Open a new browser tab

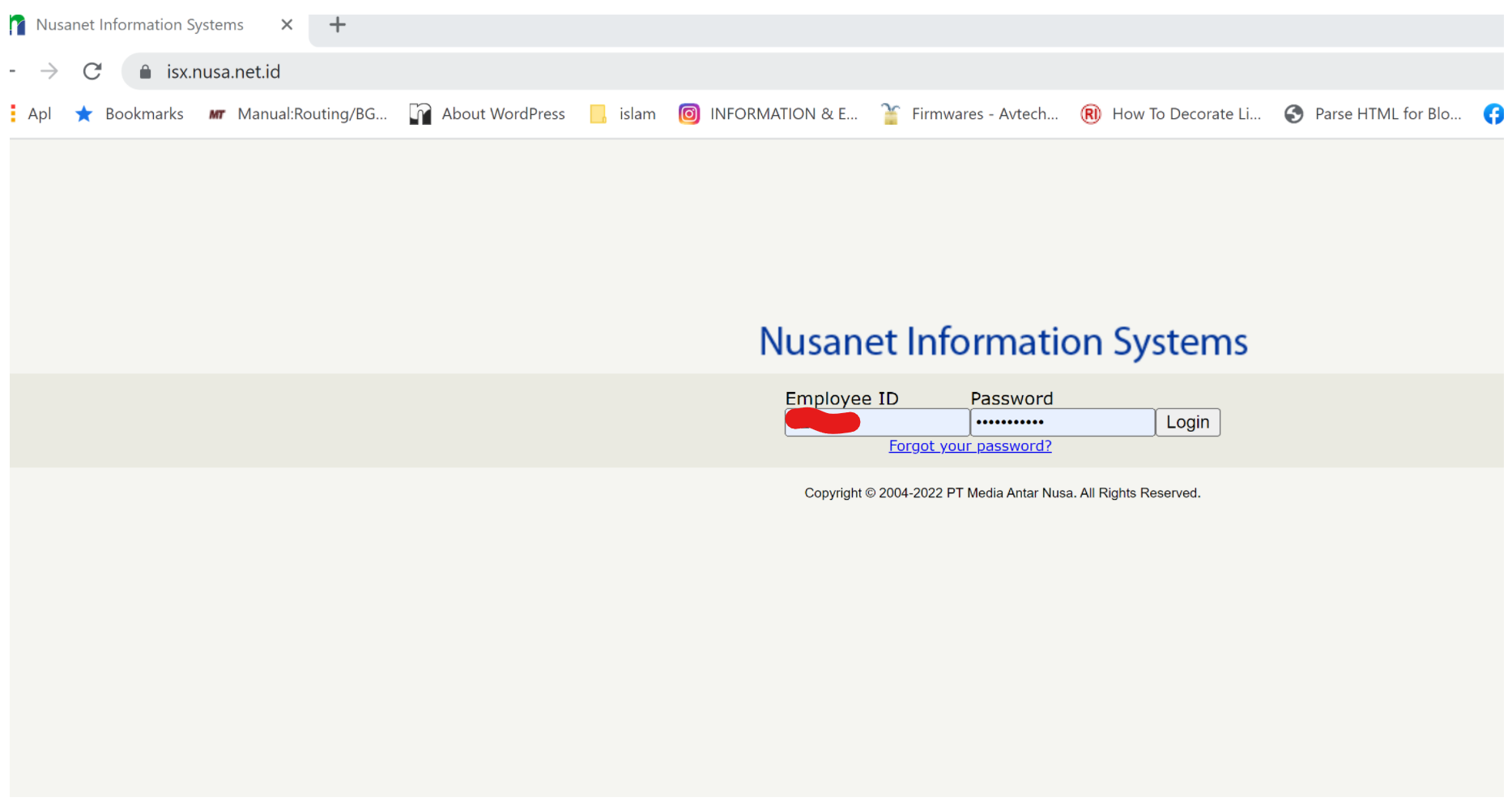338,25
